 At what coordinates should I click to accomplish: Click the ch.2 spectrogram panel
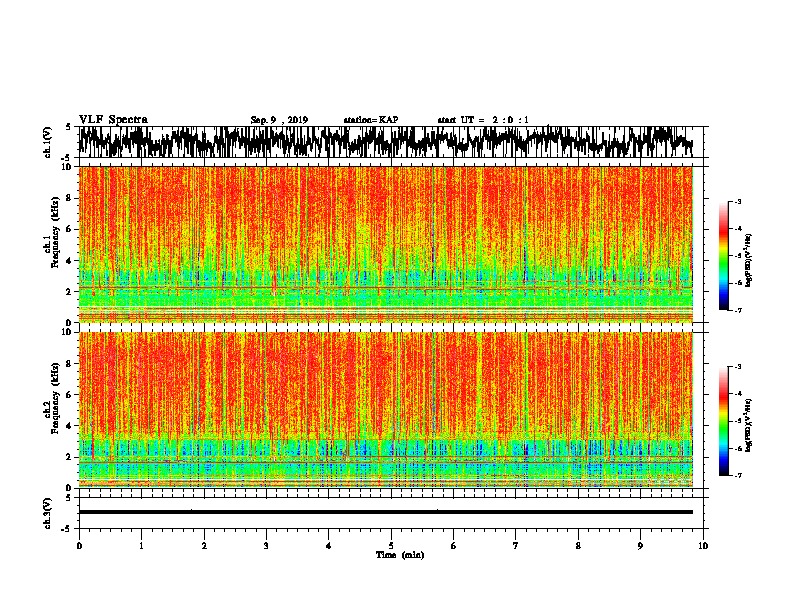[386, 410]
